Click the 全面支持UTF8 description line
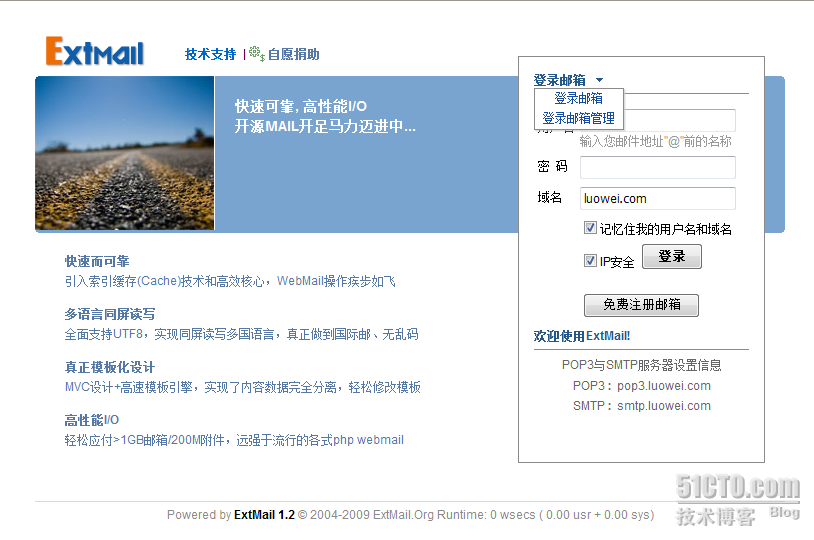The height and width of the screenshot is (540, 814). (x=241, y=334)
